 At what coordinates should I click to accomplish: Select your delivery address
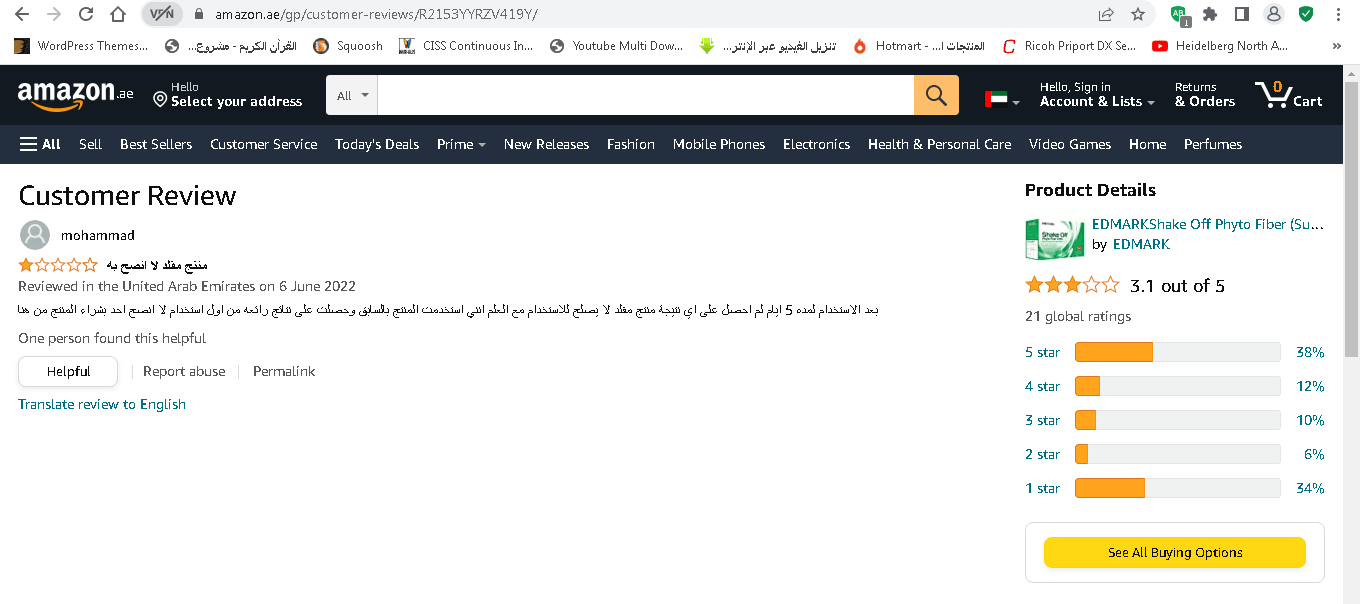click(x=227, y=95)
